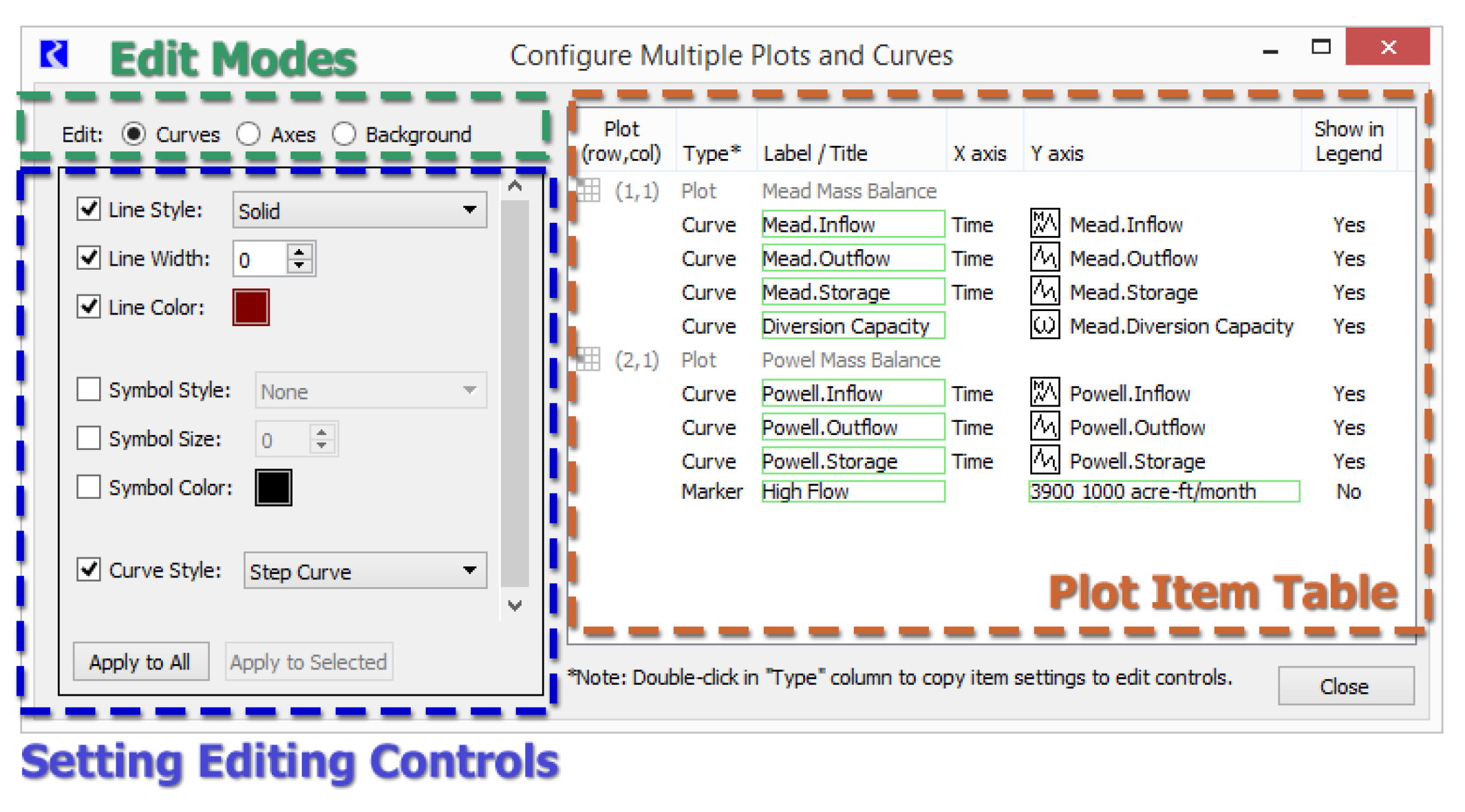
Task: Click the Mead.Inflow curve icon in Y axis column
Action: pyautogui.click(x=1044, y=224)
